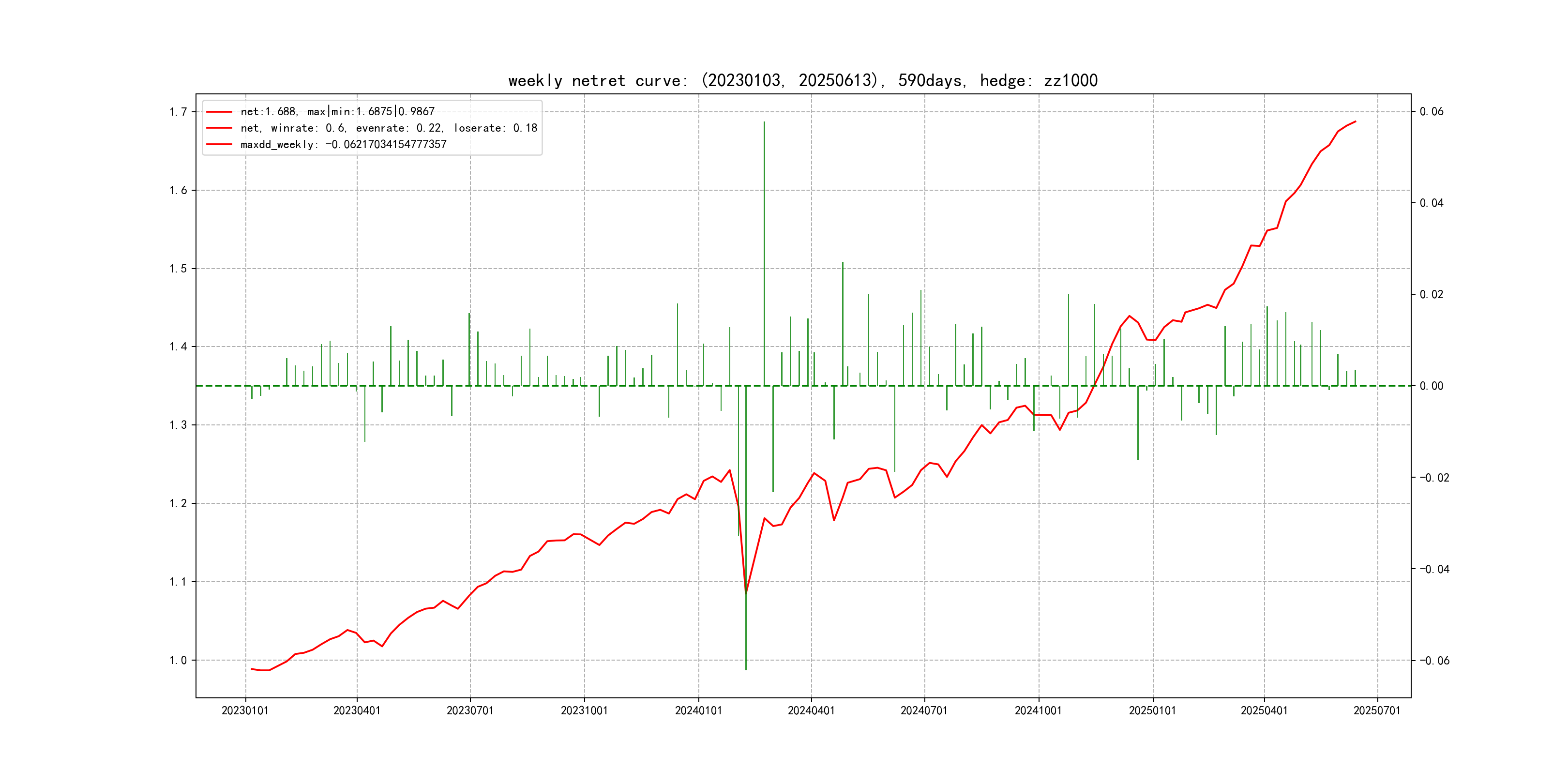Click x-axis date label 20250401
Screen dimensions: 1568x784
tap(1264, 710)
